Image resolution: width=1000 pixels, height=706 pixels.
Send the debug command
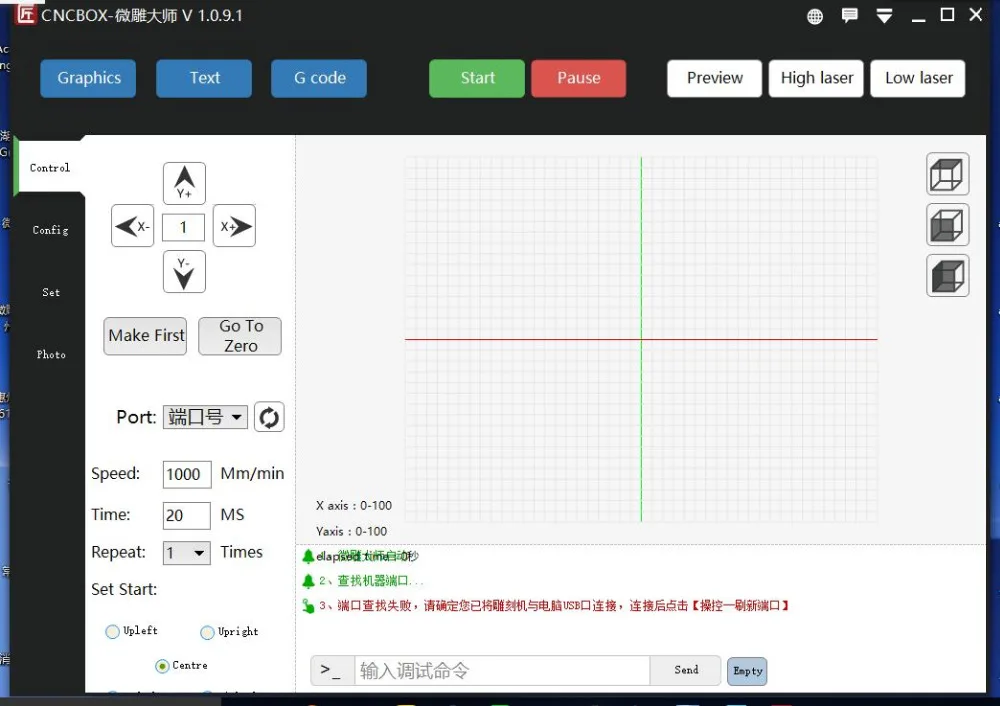click(686, 670)
